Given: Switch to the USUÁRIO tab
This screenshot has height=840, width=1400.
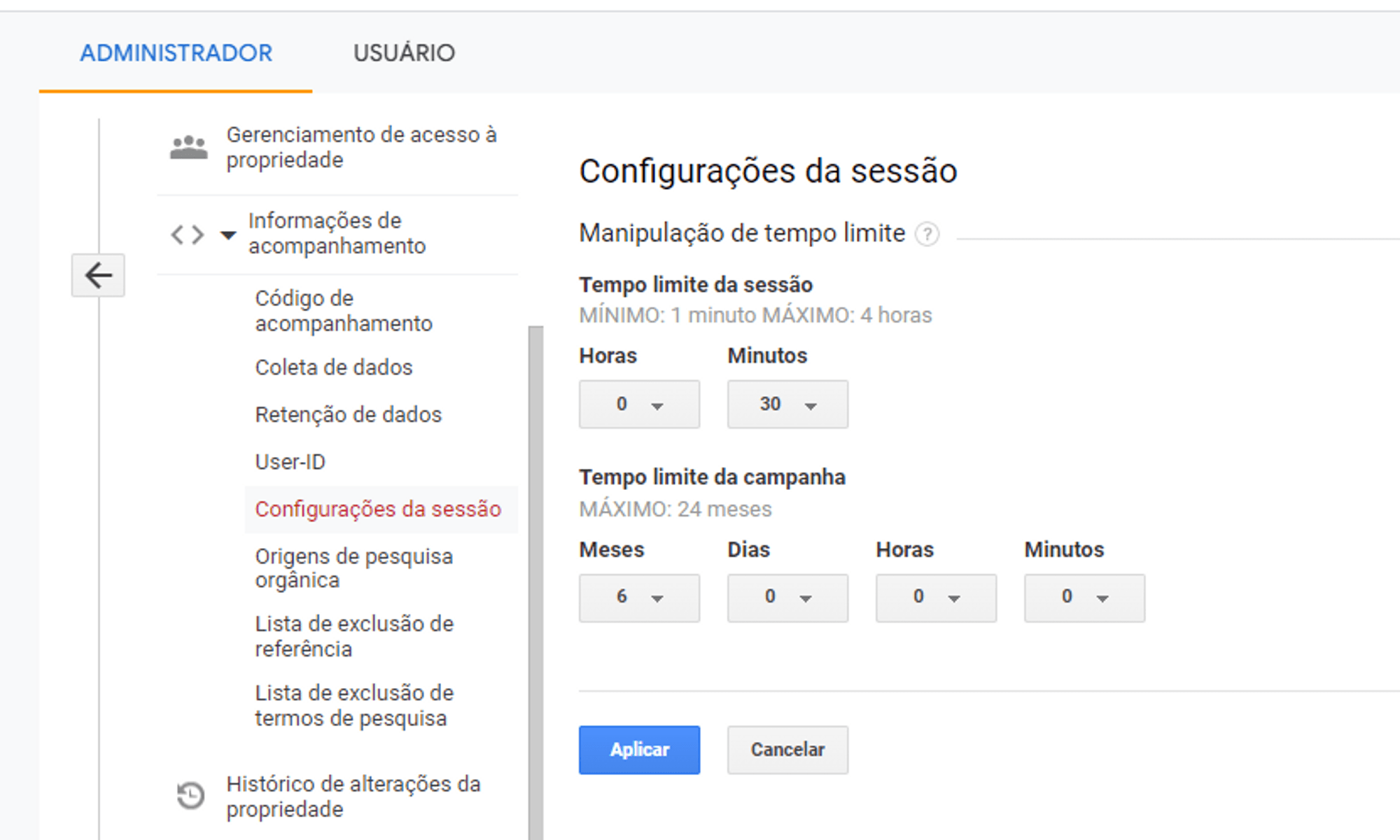Looking at the screenshot, I should pyautogui.click(x=404, y=53).
